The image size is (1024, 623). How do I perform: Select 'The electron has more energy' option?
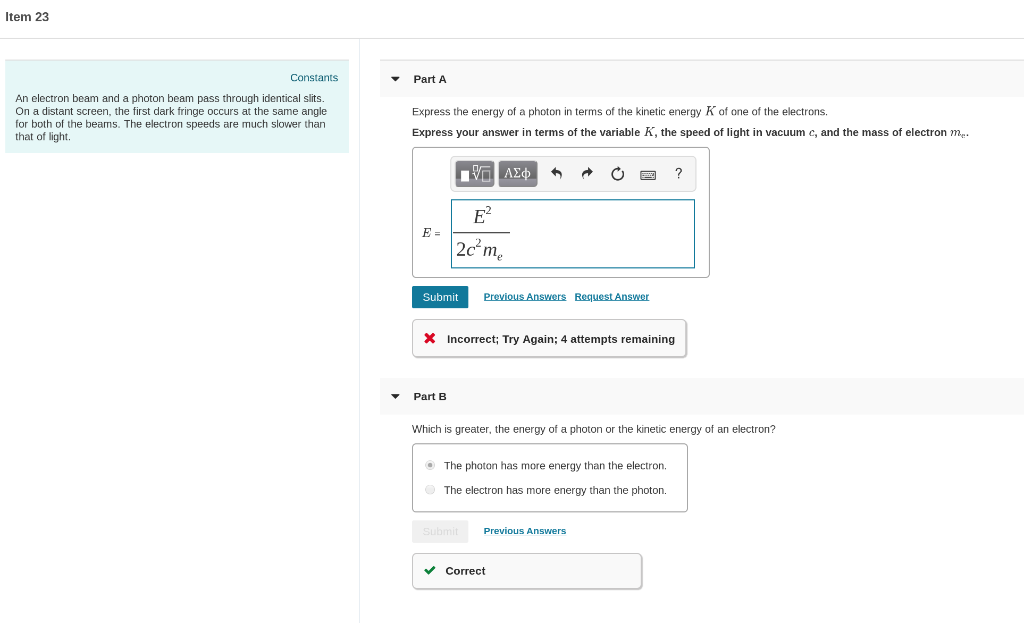coord(430,490)
